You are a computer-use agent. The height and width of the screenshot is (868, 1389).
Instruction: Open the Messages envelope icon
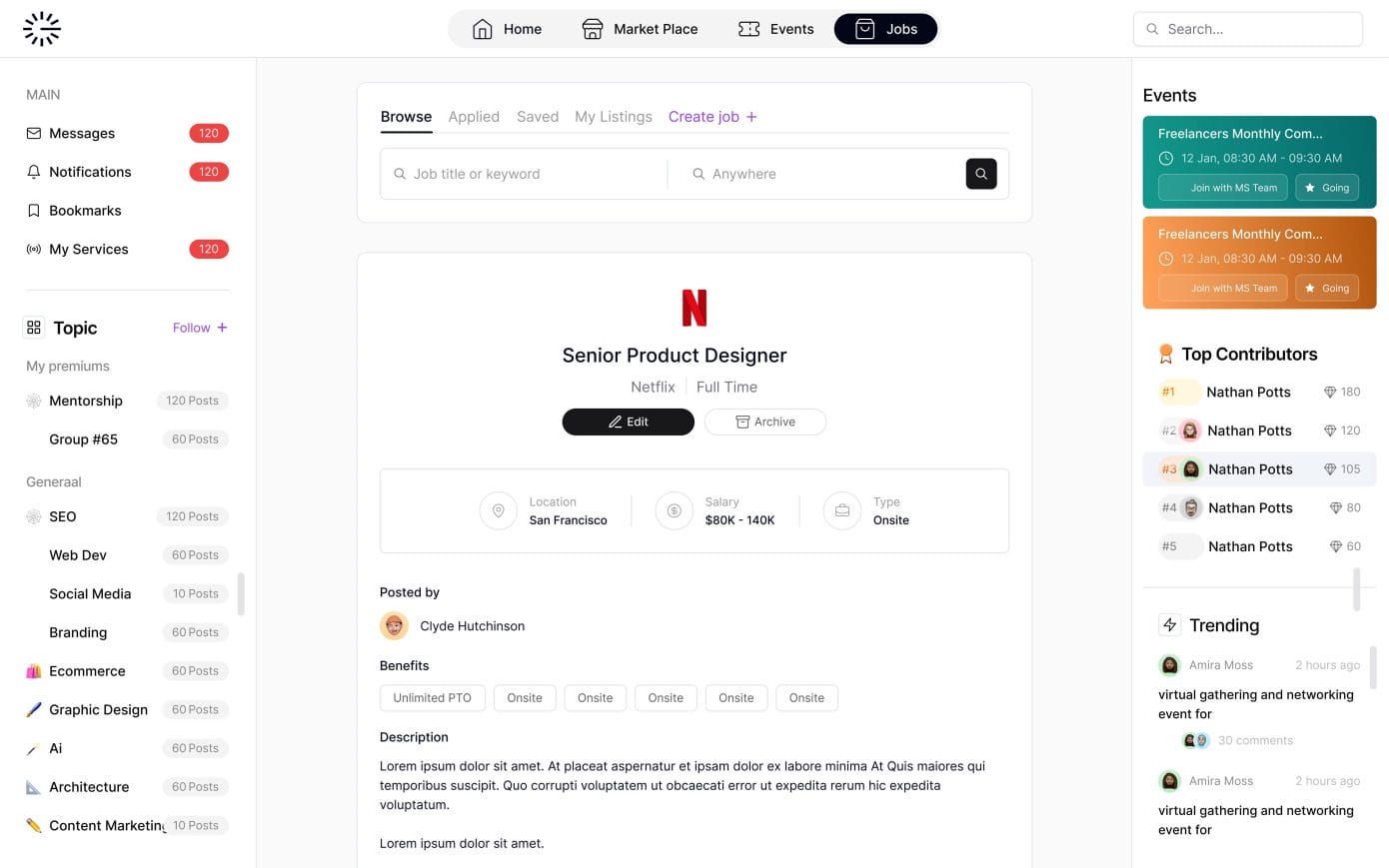[x=34, y=133]
